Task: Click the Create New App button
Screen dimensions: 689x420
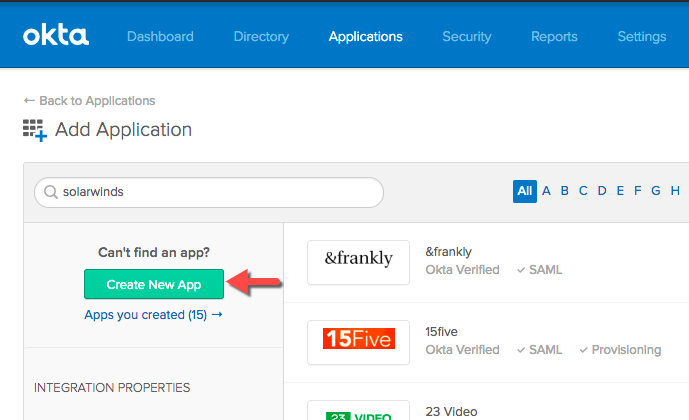Action: coord(154,284)
